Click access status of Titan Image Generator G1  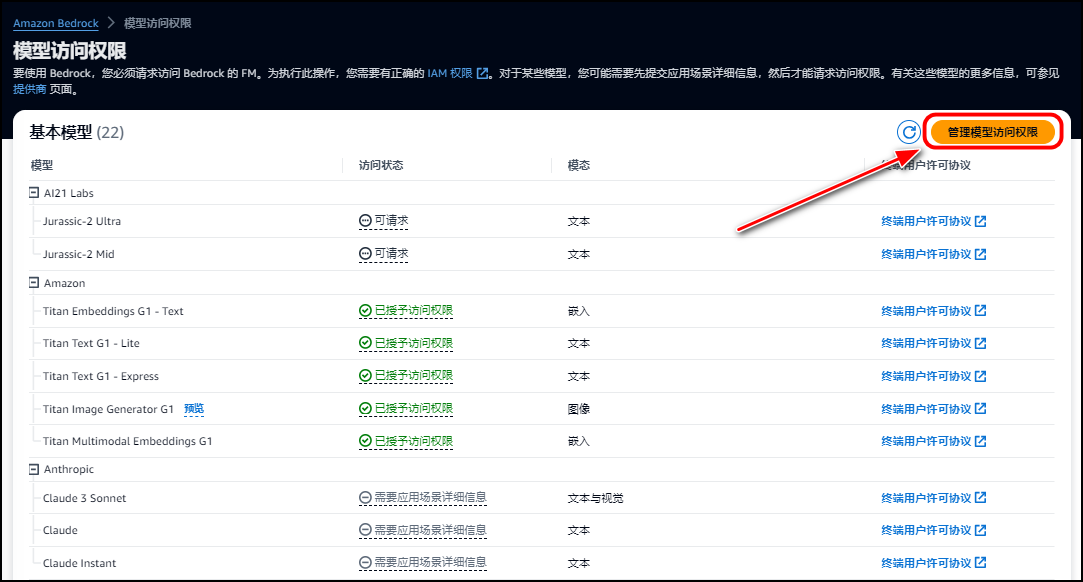tap(406, 409)
